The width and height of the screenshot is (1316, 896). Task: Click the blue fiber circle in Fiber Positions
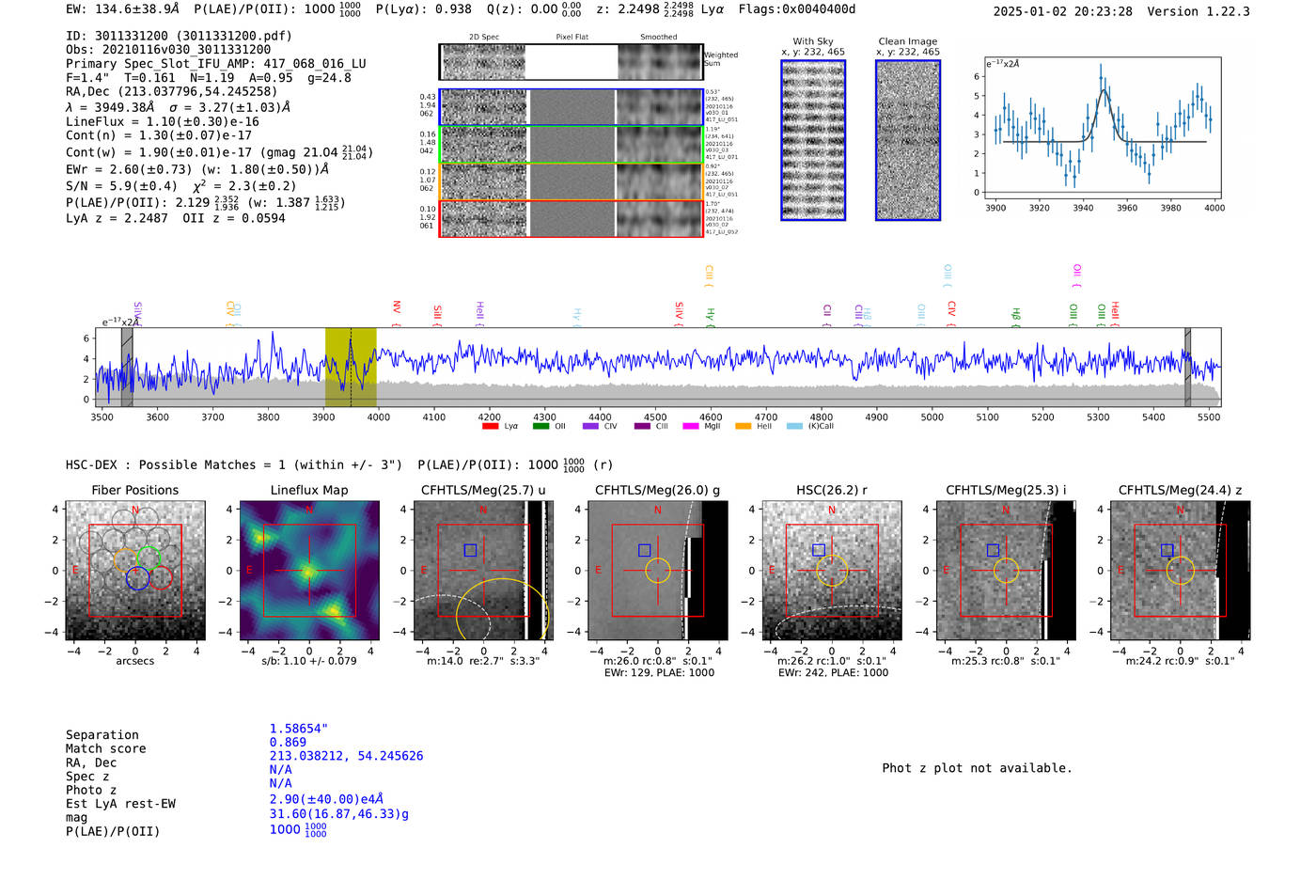[x=137, y=578]
